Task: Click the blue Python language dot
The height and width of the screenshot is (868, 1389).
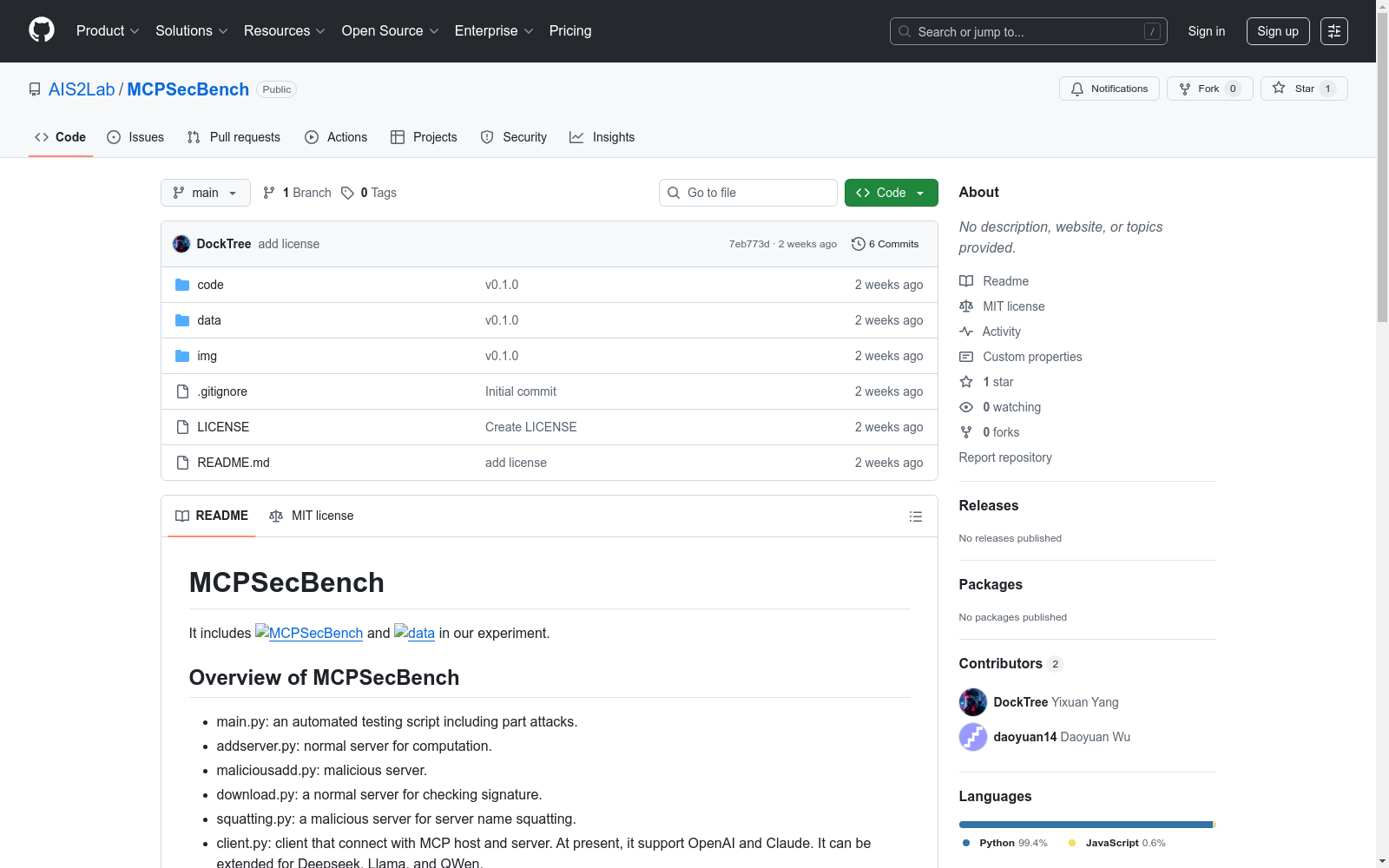Action: tap(966, 843)
